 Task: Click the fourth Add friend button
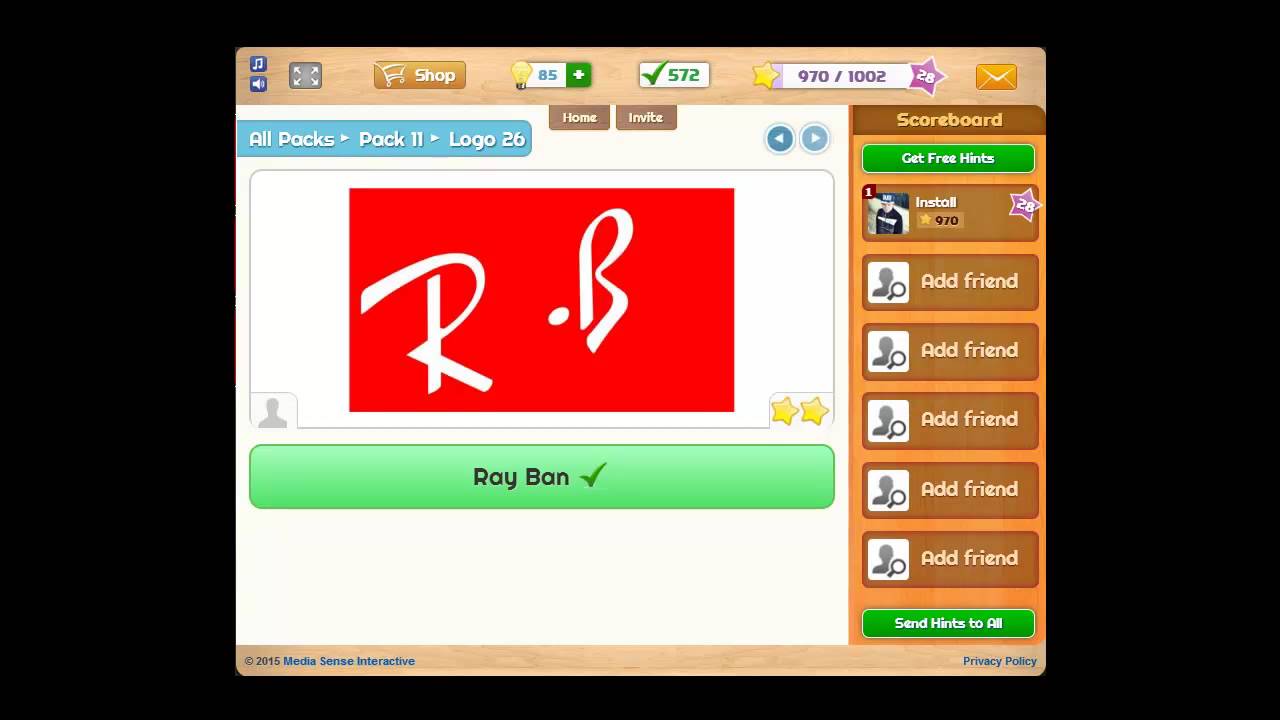(950, 490)
